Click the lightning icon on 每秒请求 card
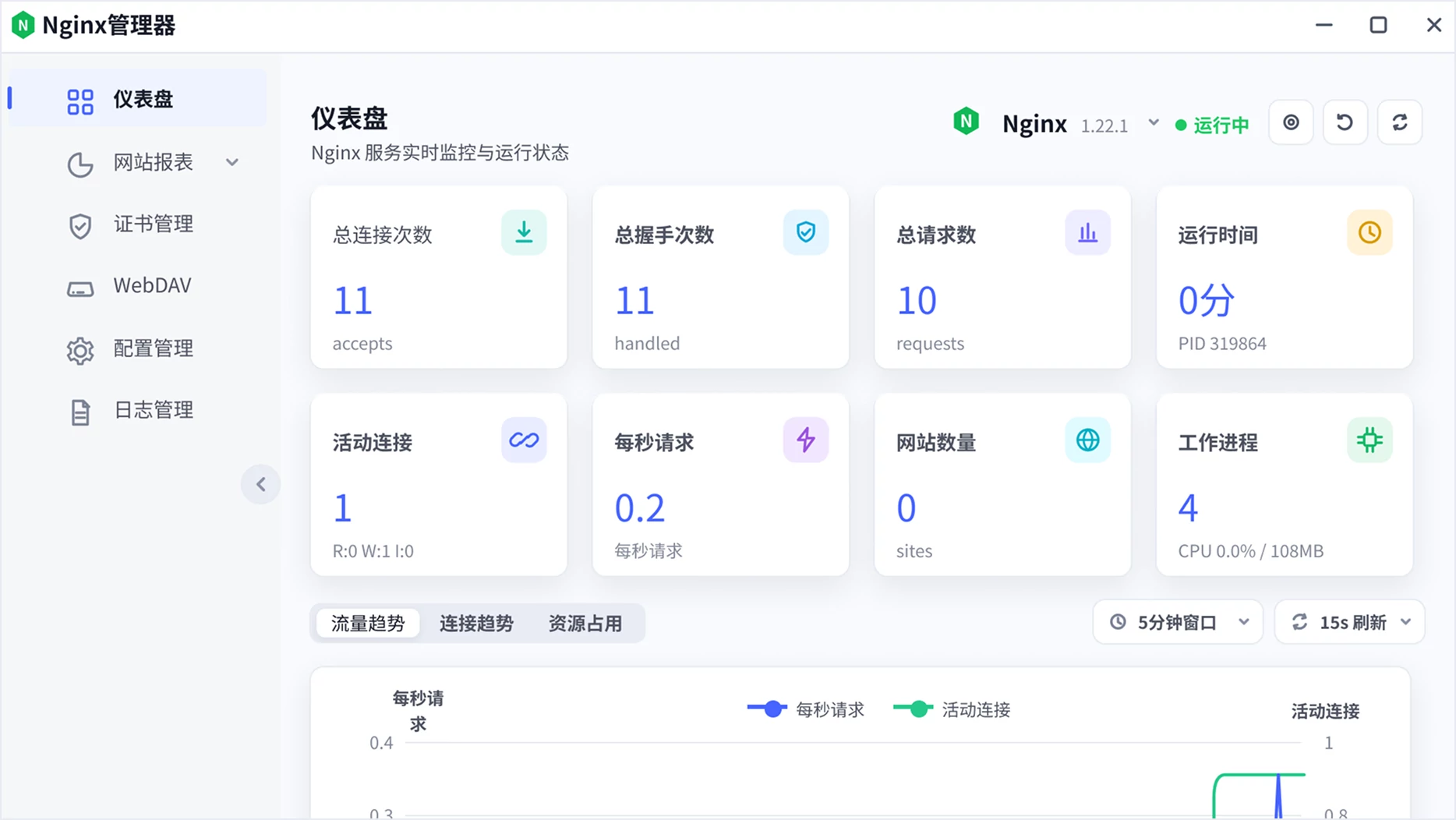1456x820 pixels. click(806, 440)
